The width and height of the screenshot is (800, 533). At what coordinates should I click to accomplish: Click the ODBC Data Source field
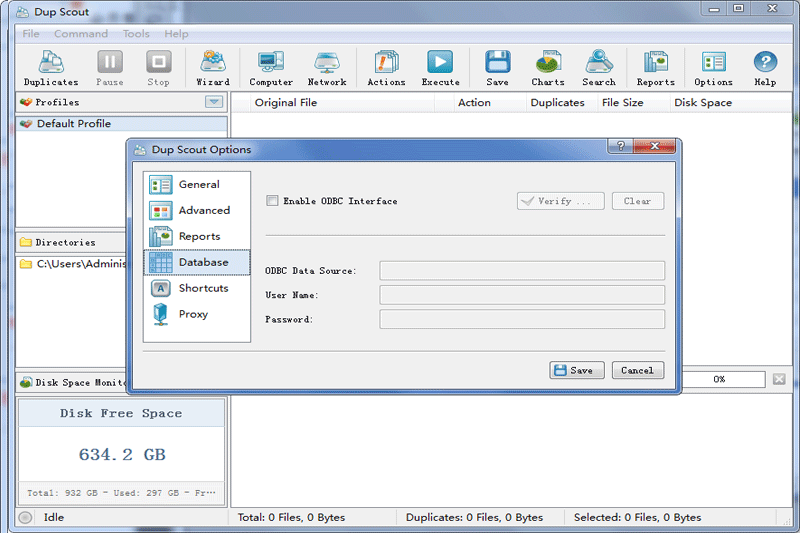click(x=522, y=270)
